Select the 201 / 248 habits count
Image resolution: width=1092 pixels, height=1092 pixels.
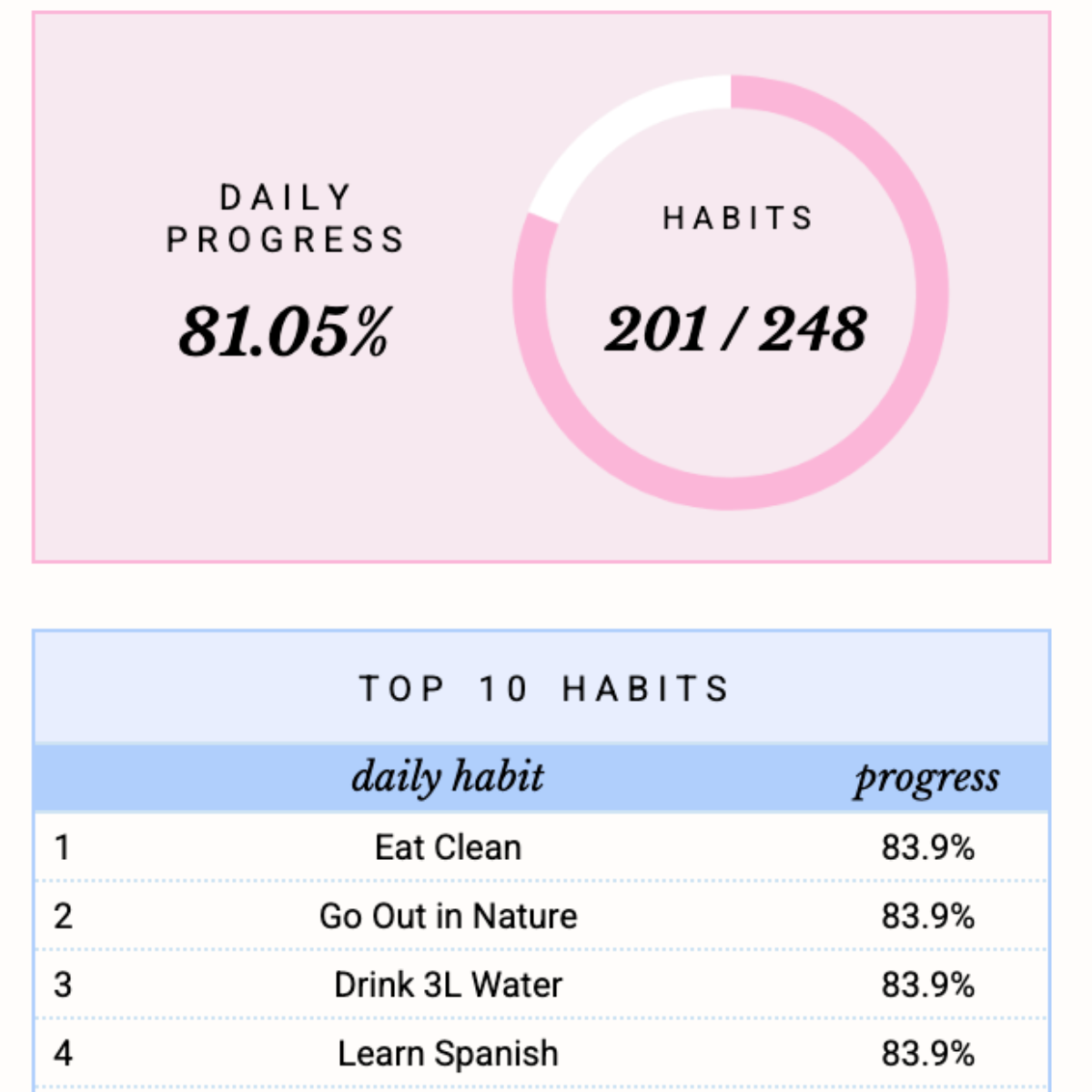point(735,329)
